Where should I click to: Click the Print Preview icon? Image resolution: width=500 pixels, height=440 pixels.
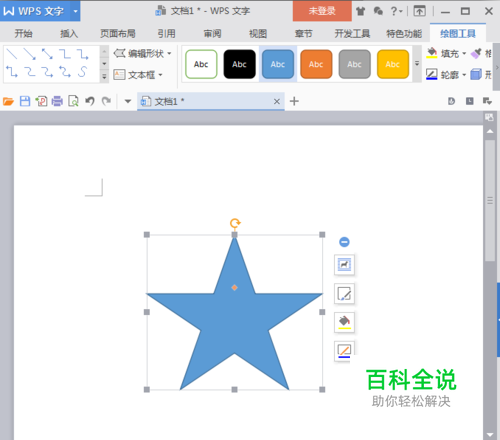pyautogui.click(x=73, y=101)
